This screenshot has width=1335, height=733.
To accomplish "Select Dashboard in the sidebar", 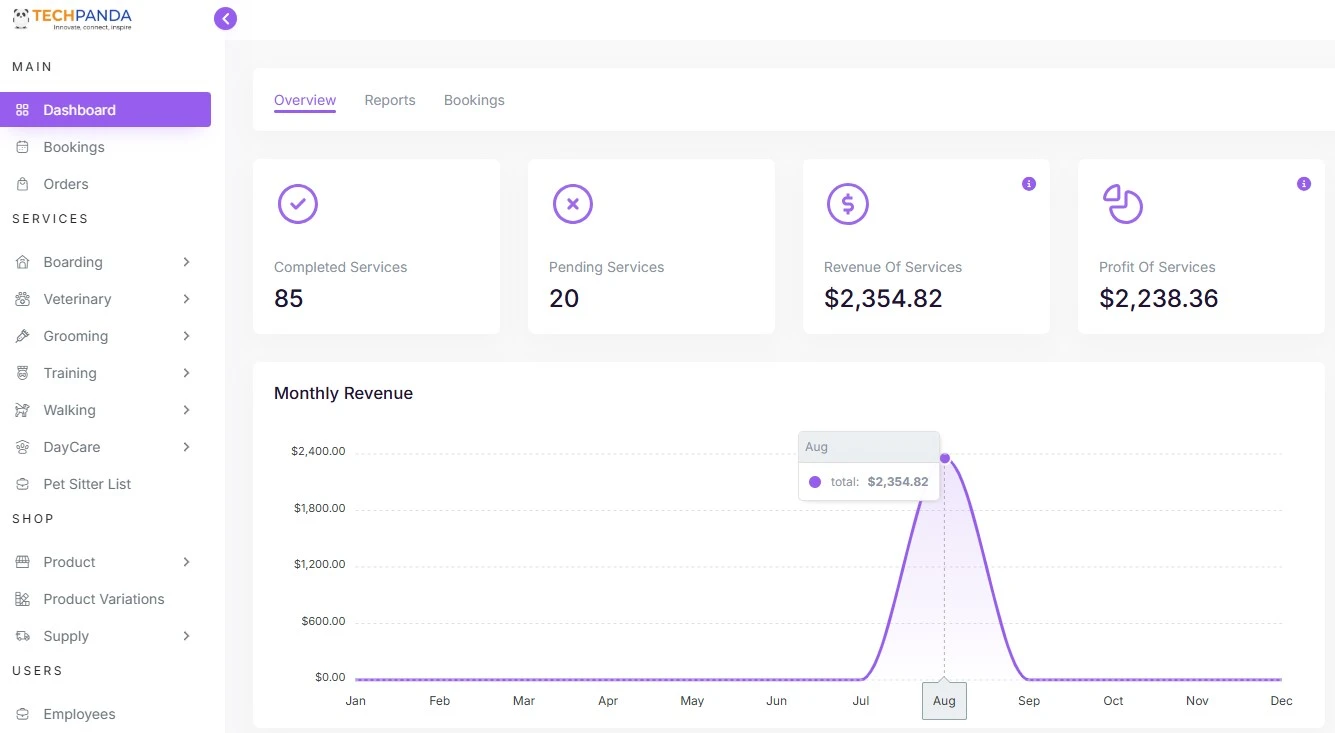I will tap(105, 110).
